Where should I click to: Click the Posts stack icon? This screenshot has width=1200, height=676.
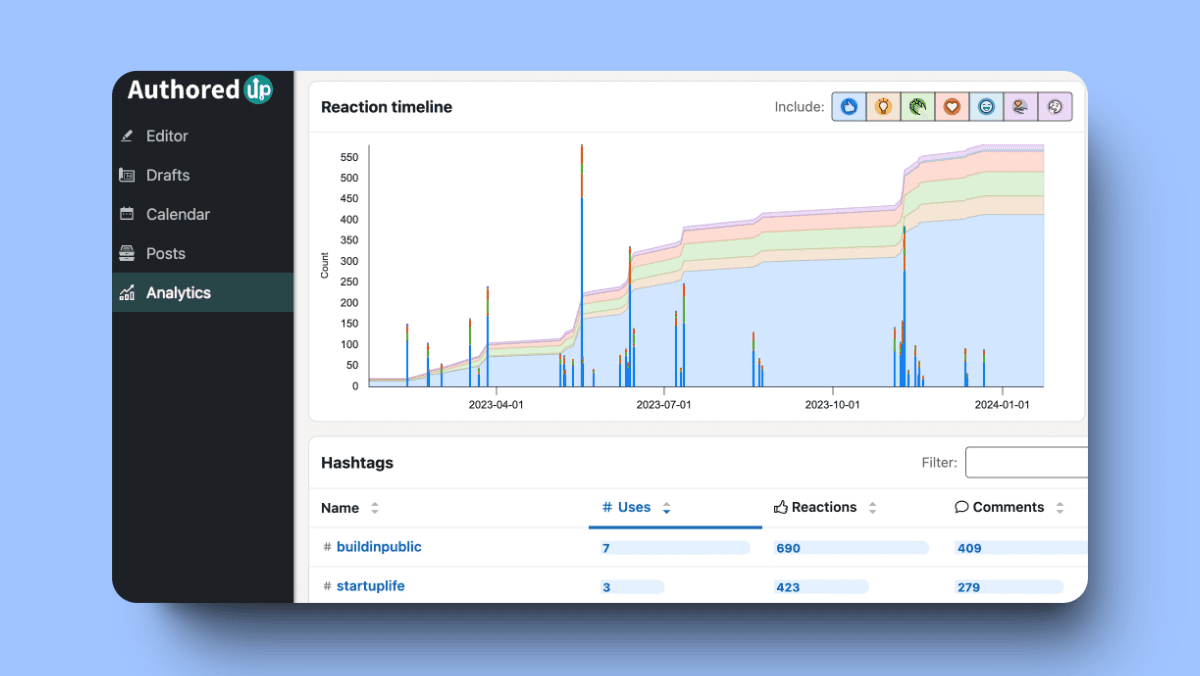point(127,253)
